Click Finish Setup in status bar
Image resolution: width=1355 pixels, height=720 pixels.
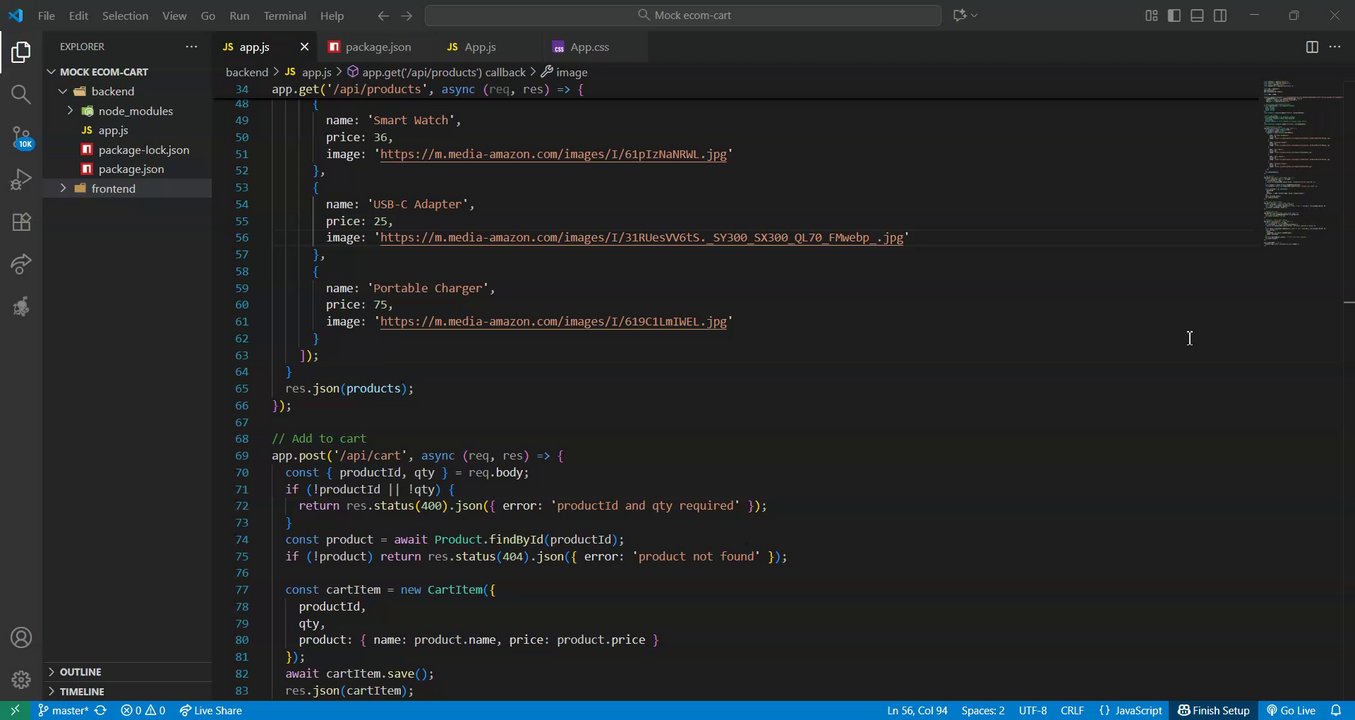(1213, 711)
